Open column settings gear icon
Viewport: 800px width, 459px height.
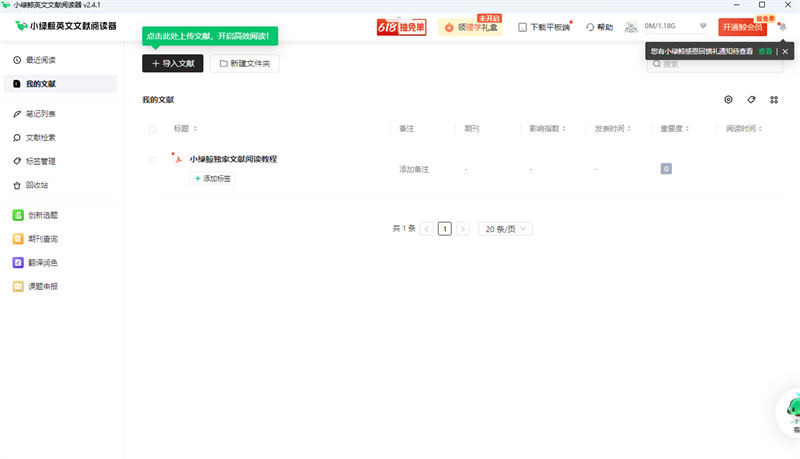[x=728, y=99]
